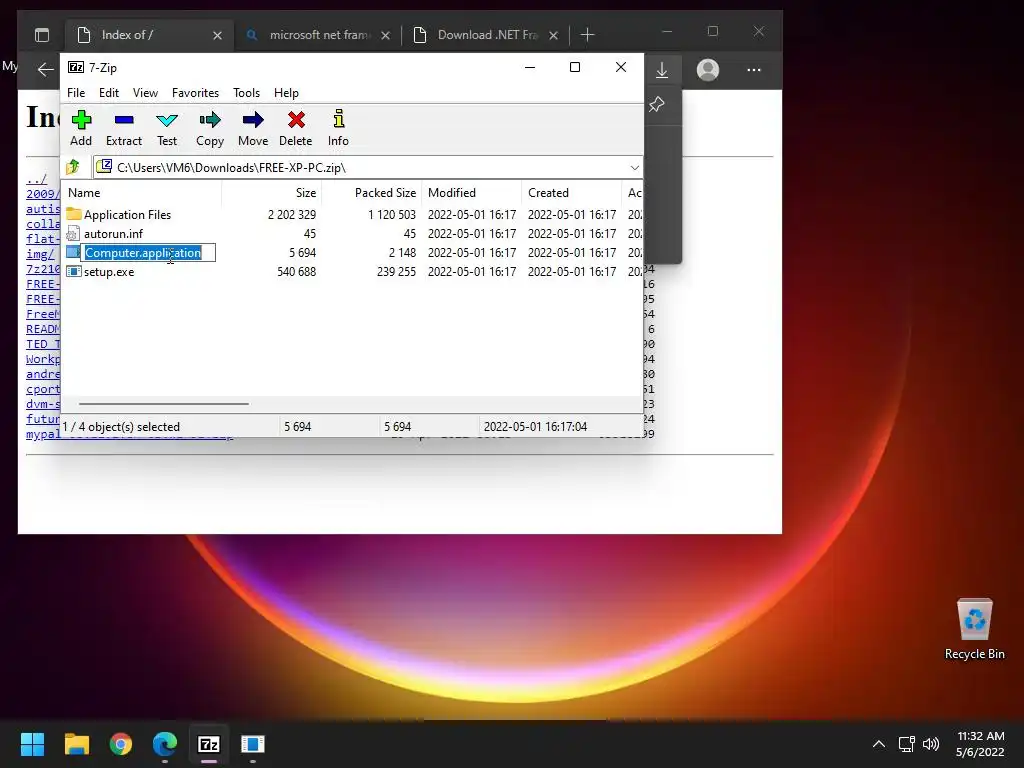Open a new browser tab
1024x768 pixels.
587,35
